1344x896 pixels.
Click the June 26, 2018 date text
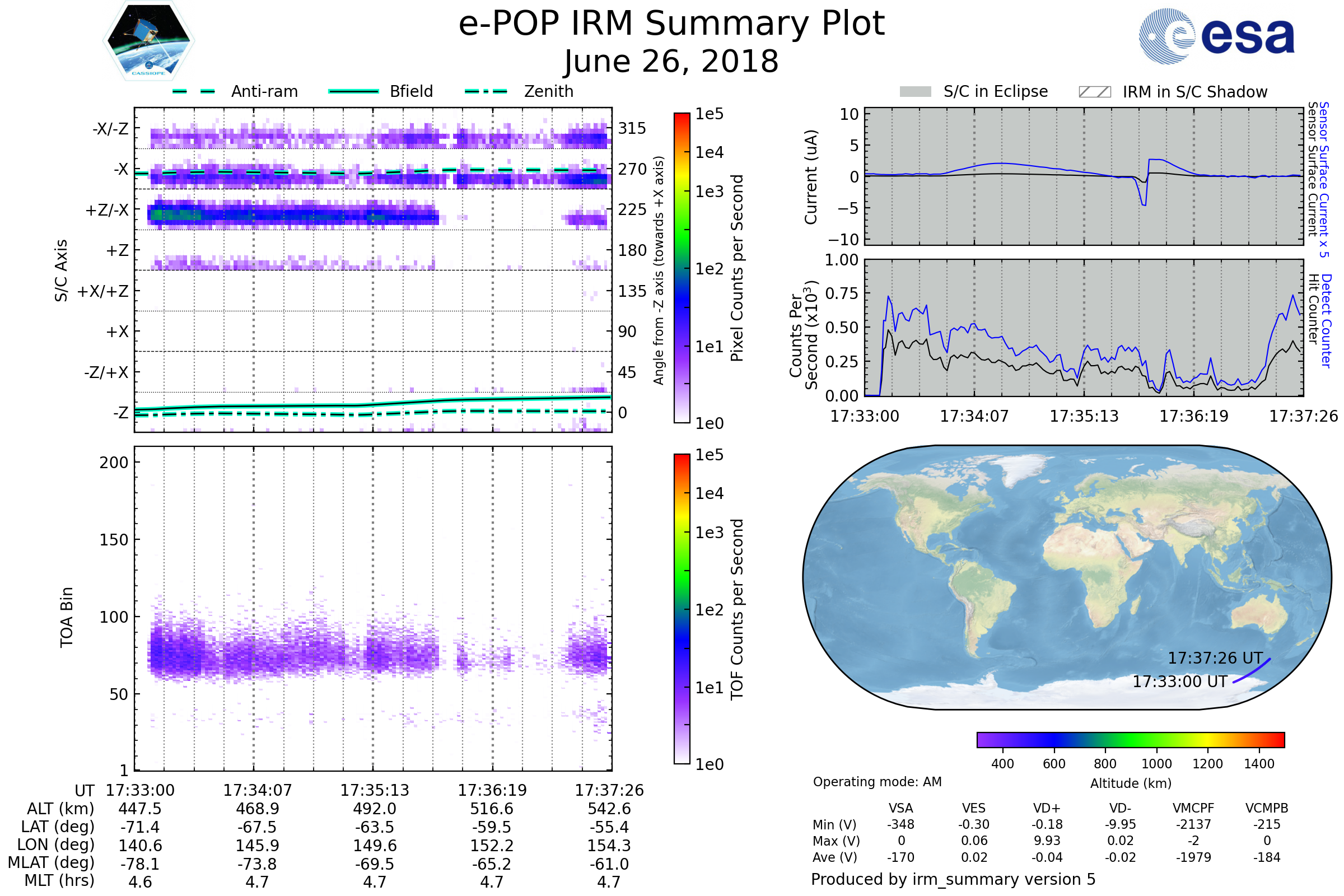[671, 62]
